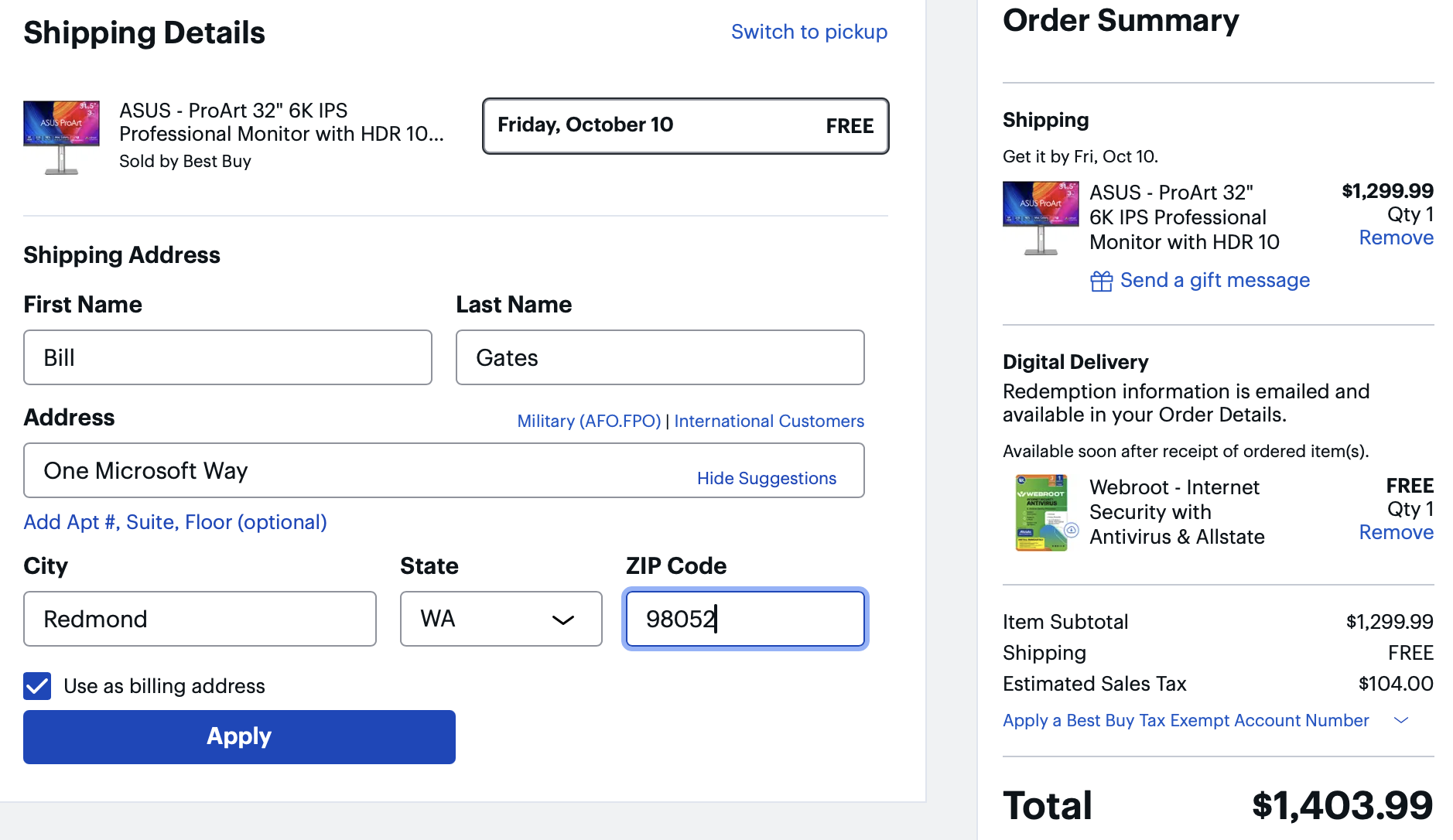Click the ASUS monitor thumbnail in Shipping Details
Image resolution: width=1453 pixels, height=840 pixels.
click(61, 137)
